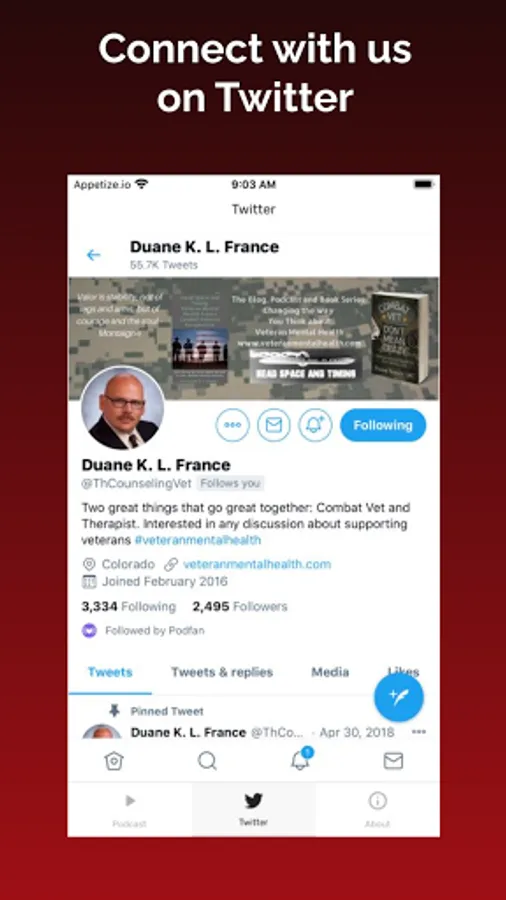Open the About tab
Image resolution: width=506 pixels, height=900 pixels.
[377, 810]
